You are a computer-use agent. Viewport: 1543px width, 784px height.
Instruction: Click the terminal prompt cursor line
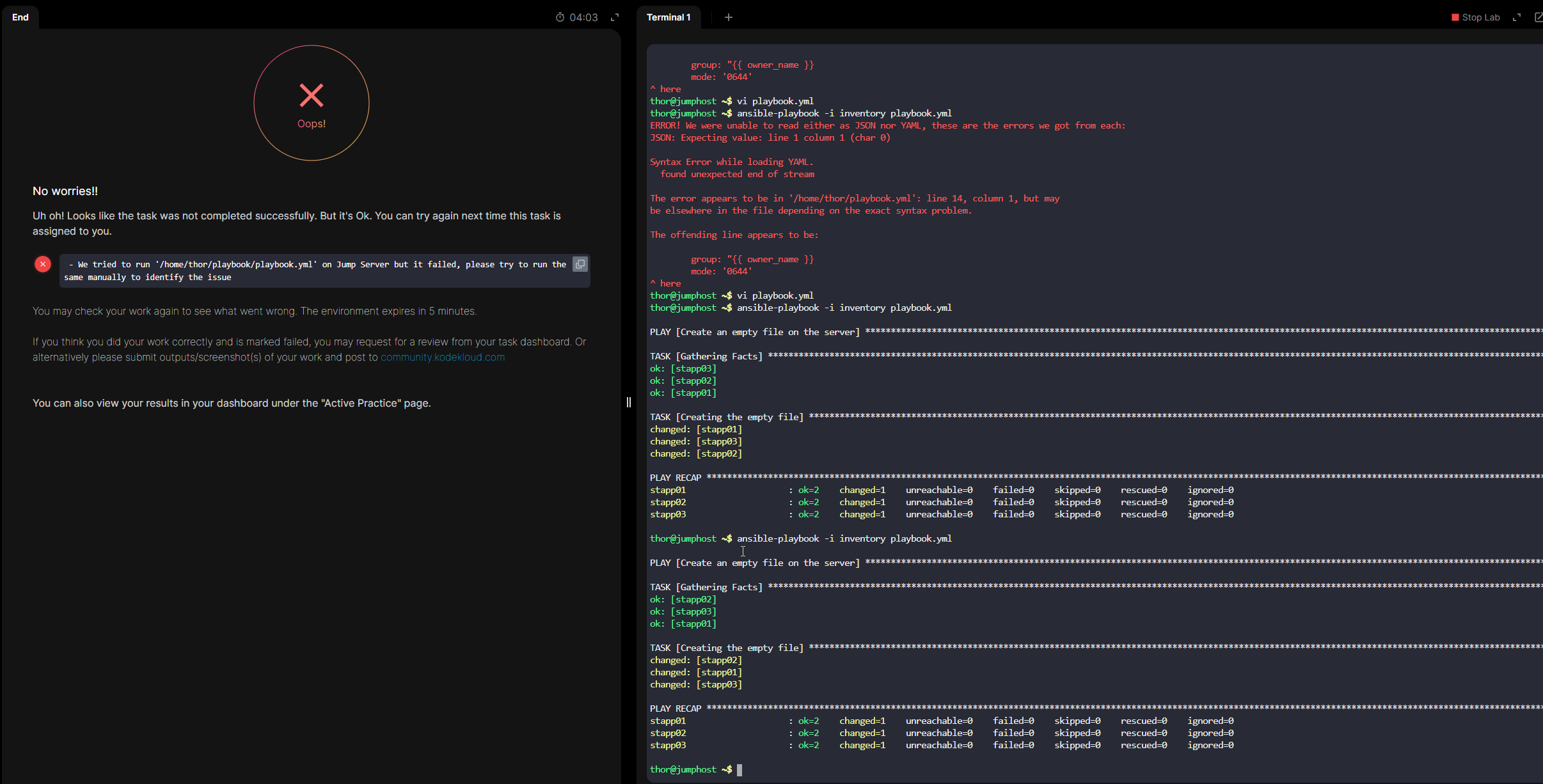click(739, 770)
